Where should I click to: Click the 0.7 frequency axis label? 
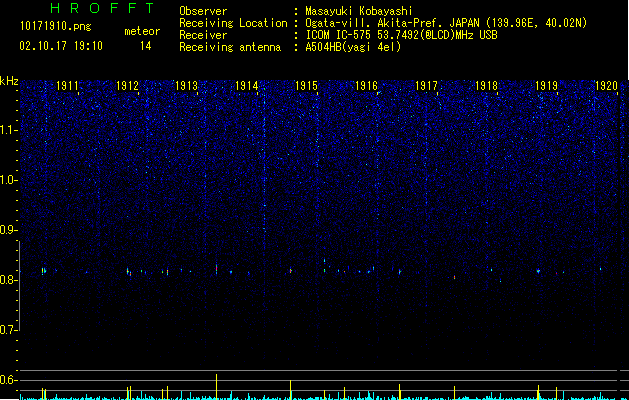[9, 330]
